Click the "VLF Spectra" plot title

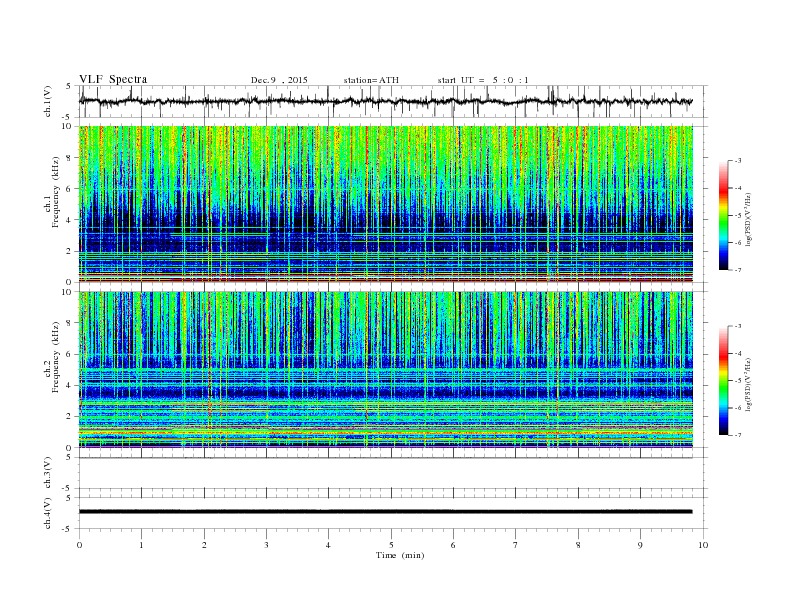click(113, 79)
